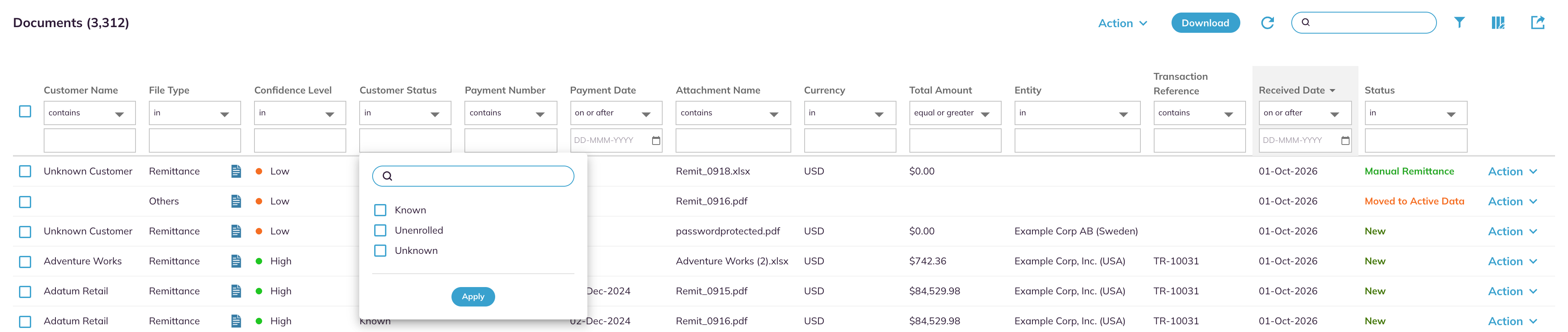Click the export icon at top right

(x=1538, y=23)
